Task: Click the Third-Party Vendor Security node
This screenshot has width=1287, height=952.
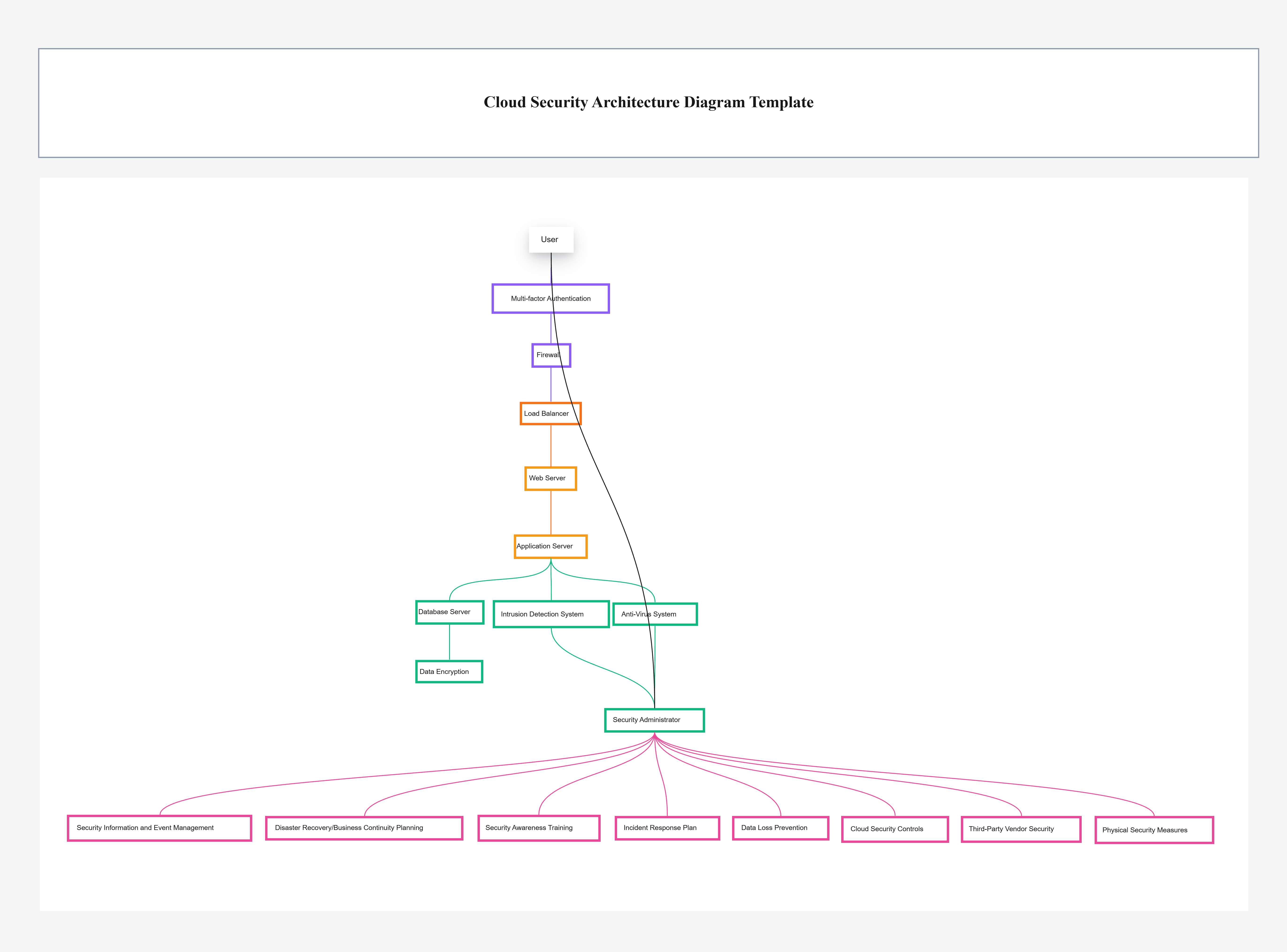Action: coord(1021,829)
